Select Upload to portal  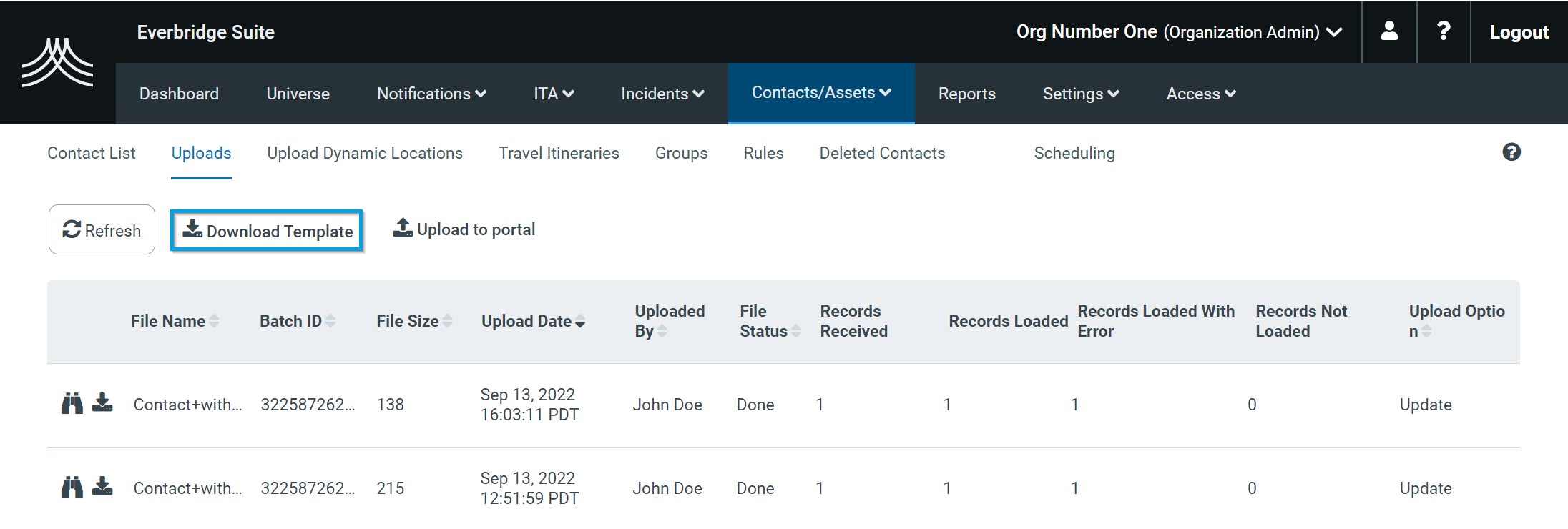[x=464, y=229]
